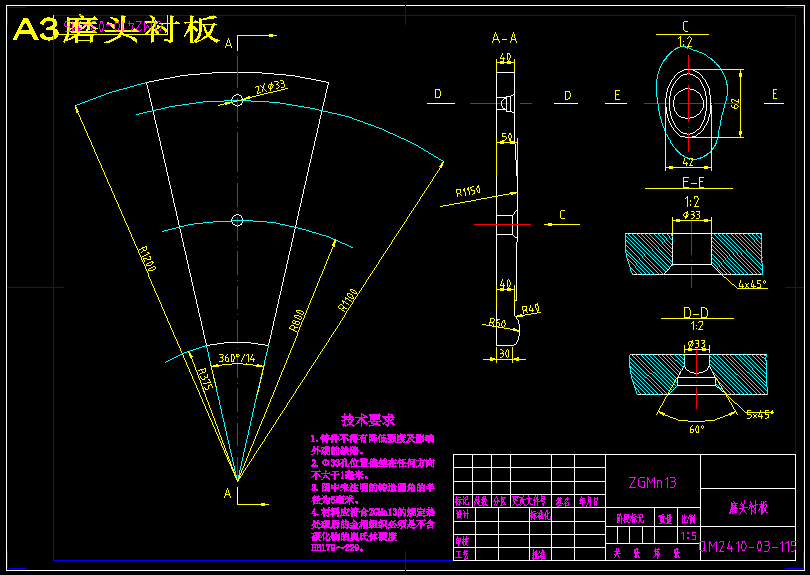
Task: Select the "标准化" title block cell
Action: [x=540, y=515]
